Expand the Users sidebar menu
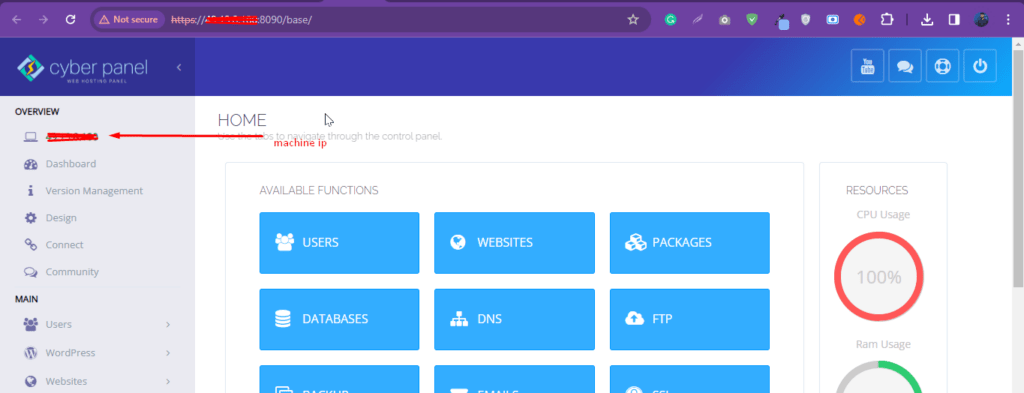This screenshot has height=393, width=1024. click(97, 324)
